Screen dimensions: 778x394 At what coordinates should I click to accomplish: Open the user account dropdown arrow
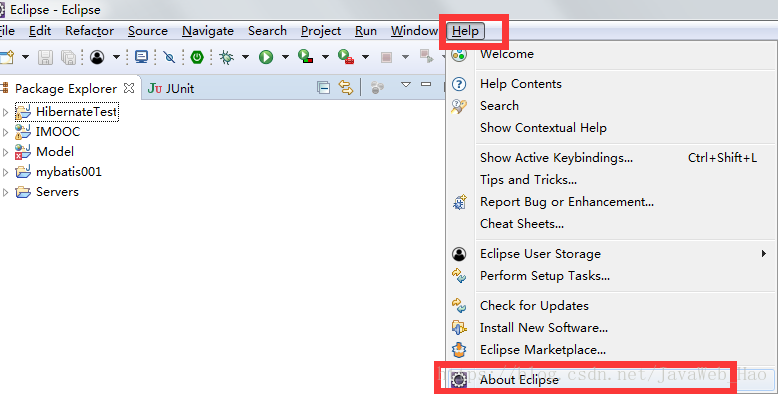pos(116,57)
